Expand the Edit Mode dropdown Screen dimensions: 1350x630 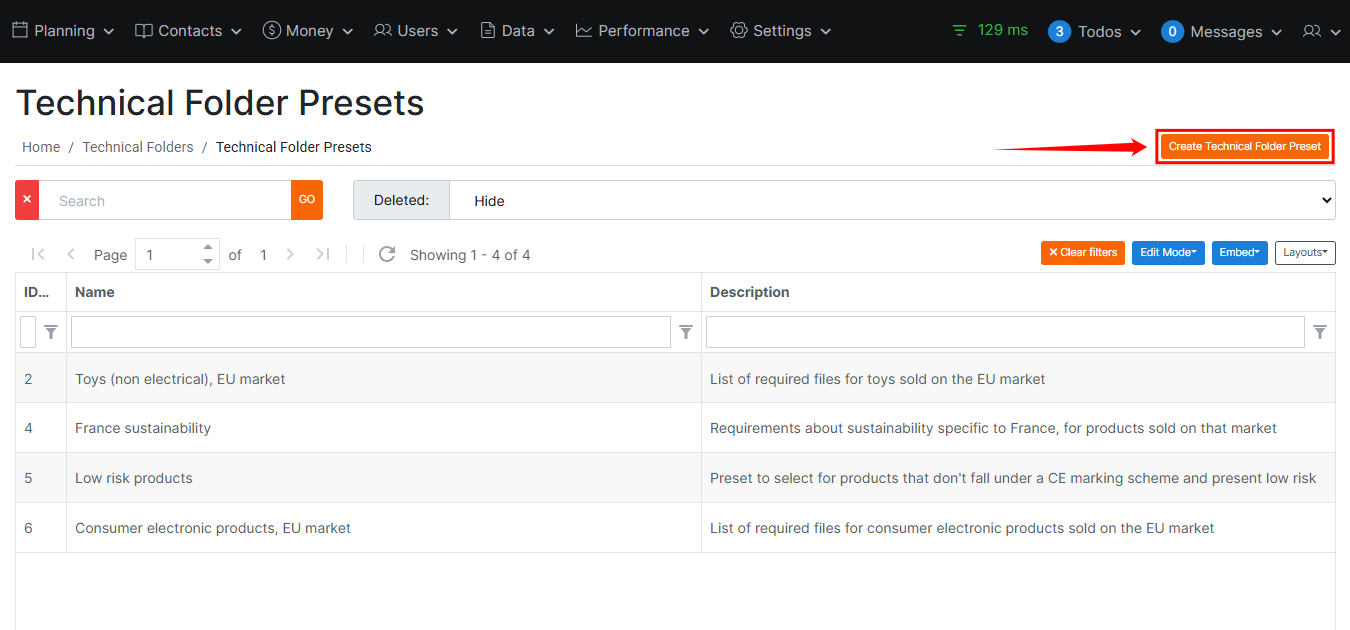coord(1168,253)
